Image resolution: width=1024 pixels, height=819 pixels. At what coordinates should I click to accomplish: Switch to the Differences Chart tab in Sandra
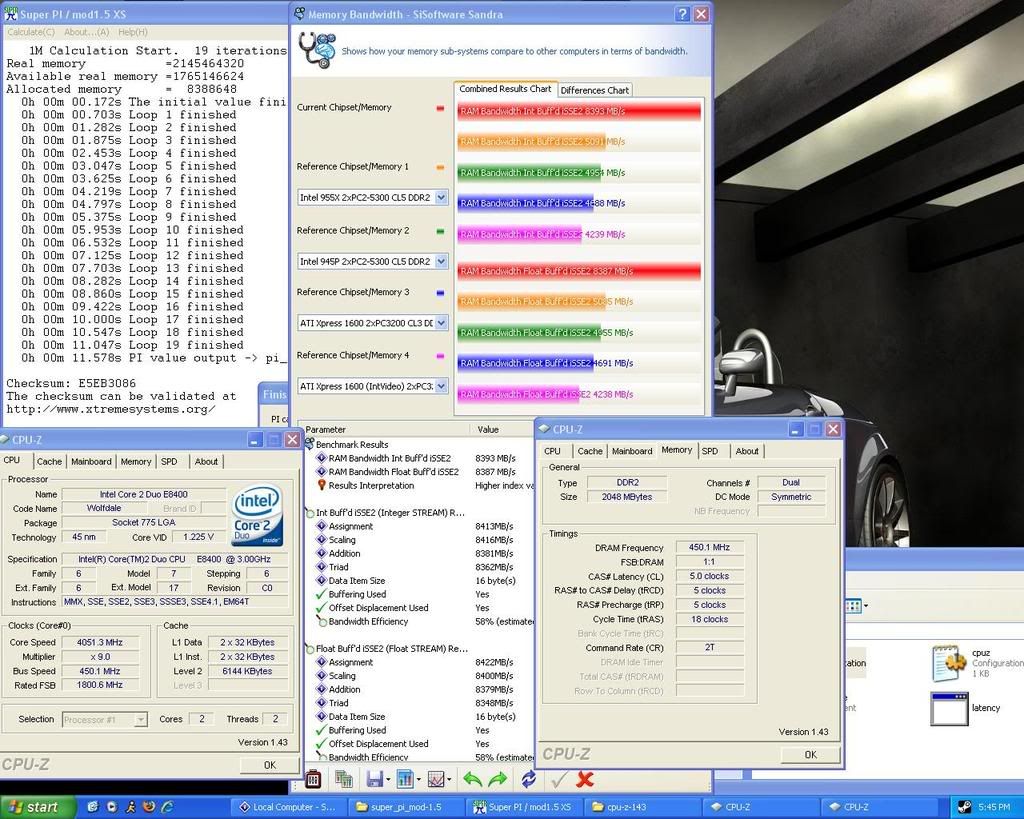(x=594, y=90)
